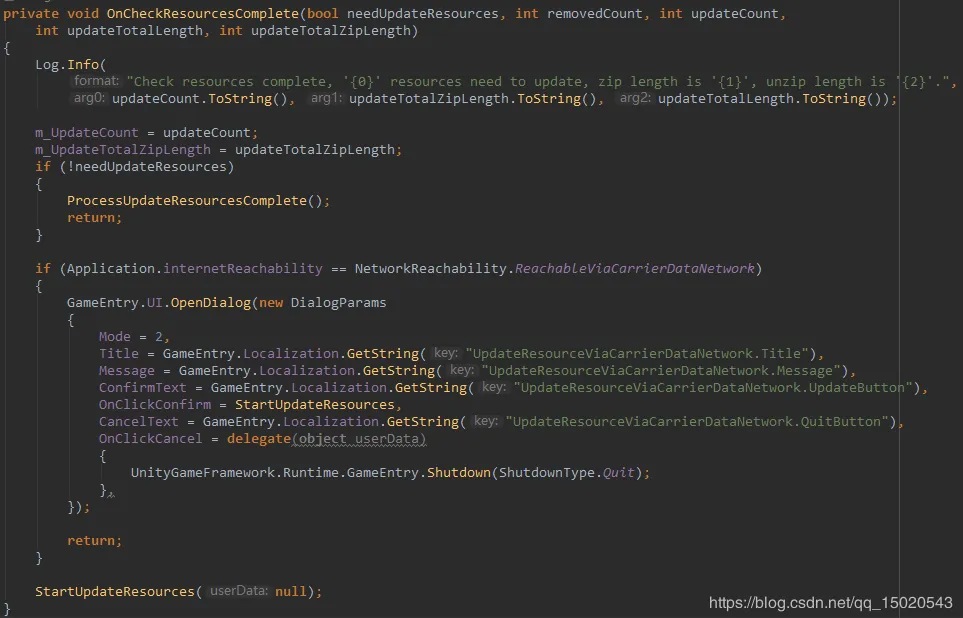
Task: Click the m_UpdateTotalZipLength field
Action: coord(123,150)
